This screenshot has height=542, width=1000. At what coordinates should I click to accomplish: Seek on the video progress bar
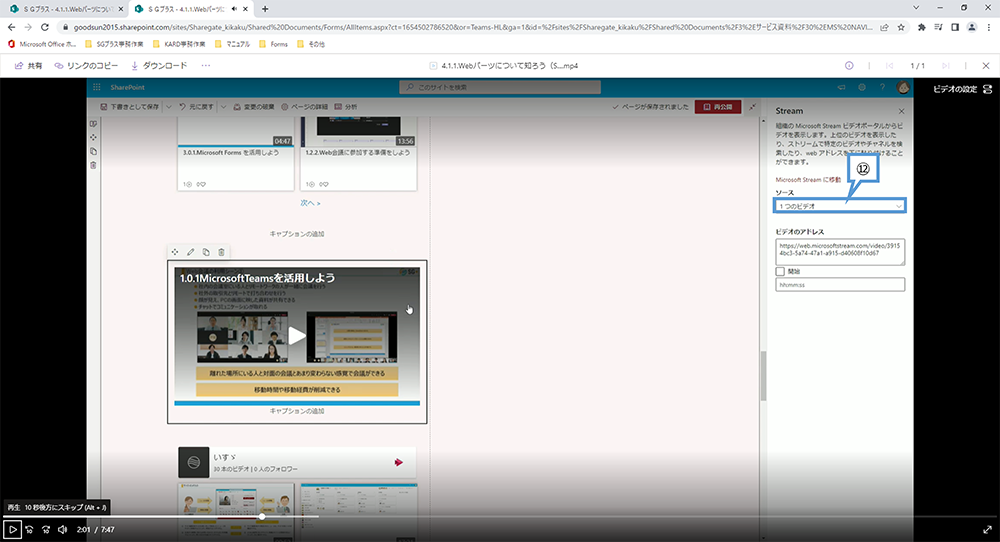pyautogui.click(x=500, y=516)
